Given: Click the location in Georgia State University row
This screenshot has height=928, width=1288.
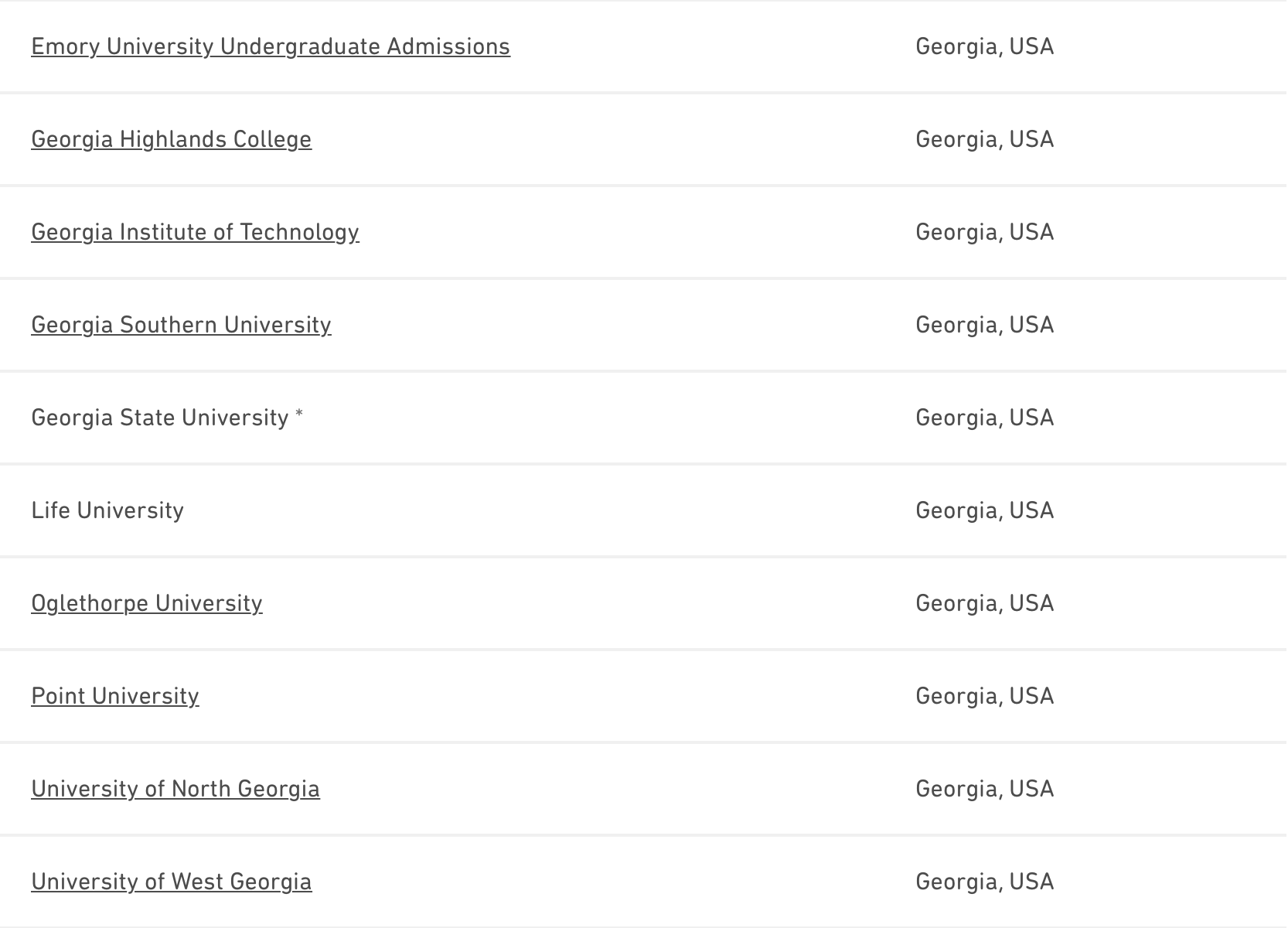Looking at the screenshot, I should (984, 418).
